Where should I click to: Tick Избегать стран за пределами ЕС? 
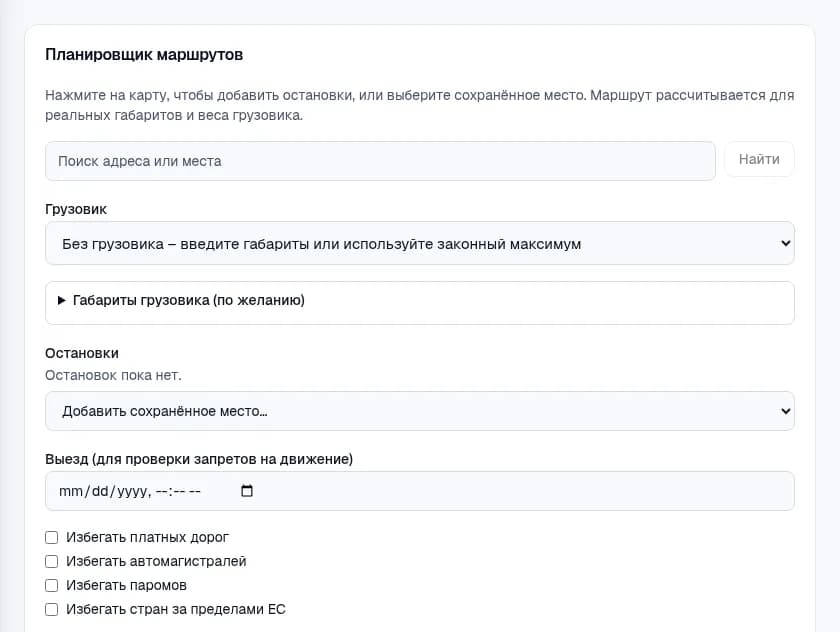point(51,610)
